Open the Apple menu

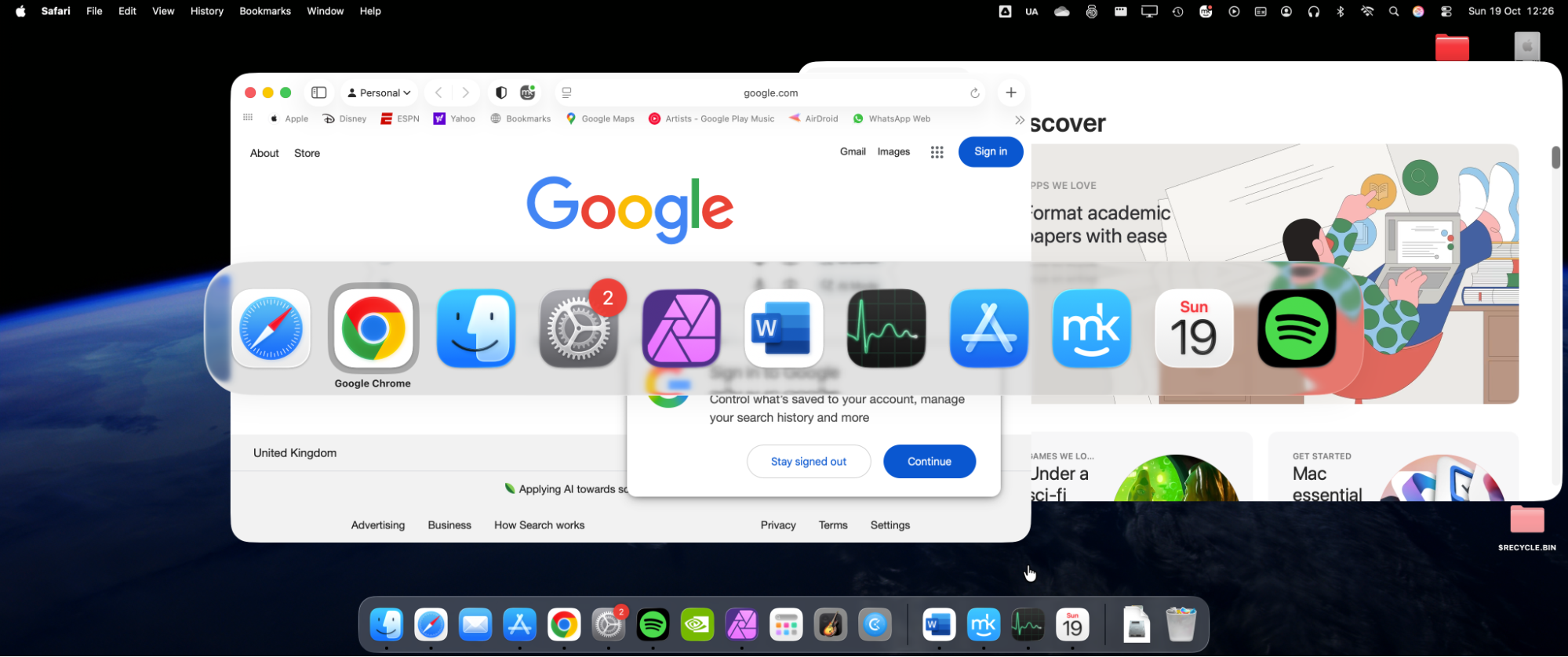20,11
